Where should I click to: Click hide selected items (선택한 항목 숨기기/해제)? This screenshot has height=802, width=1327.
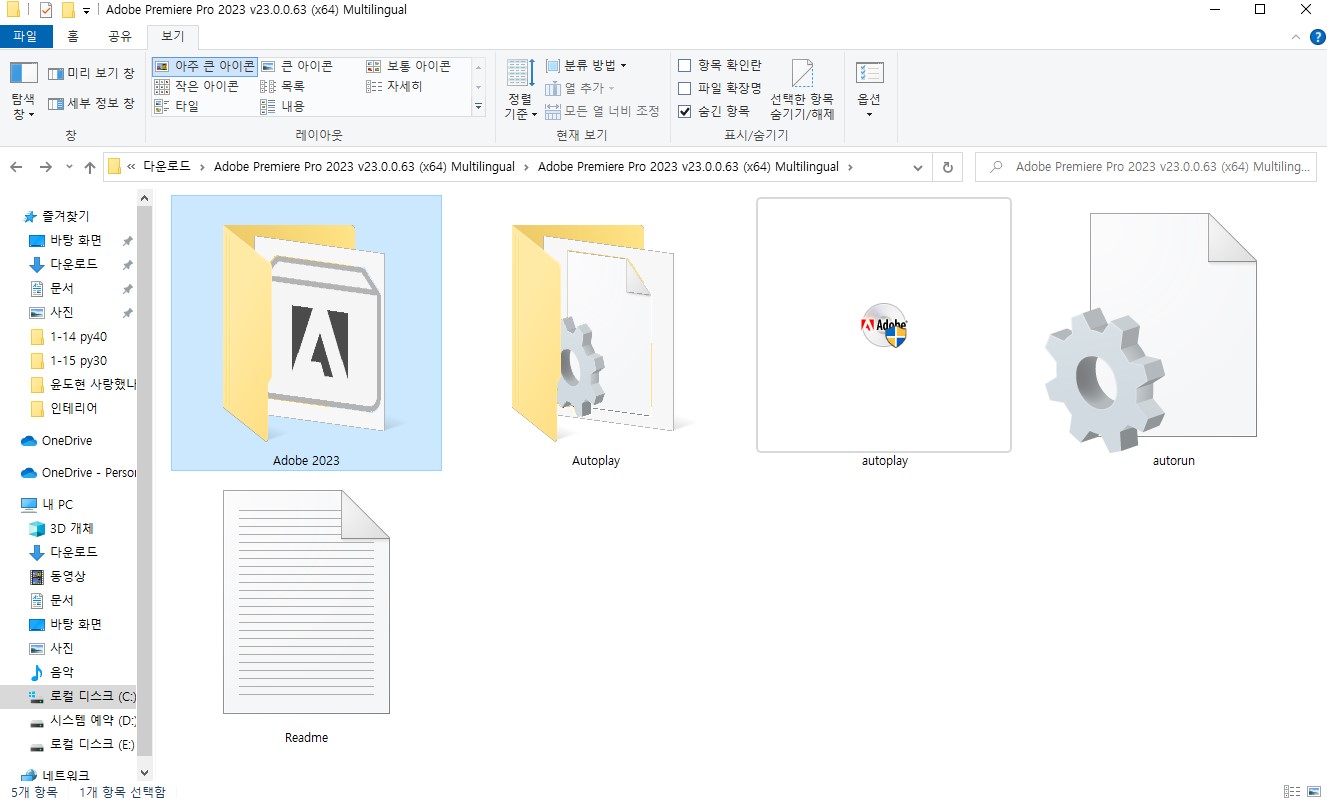click(802, 90)
